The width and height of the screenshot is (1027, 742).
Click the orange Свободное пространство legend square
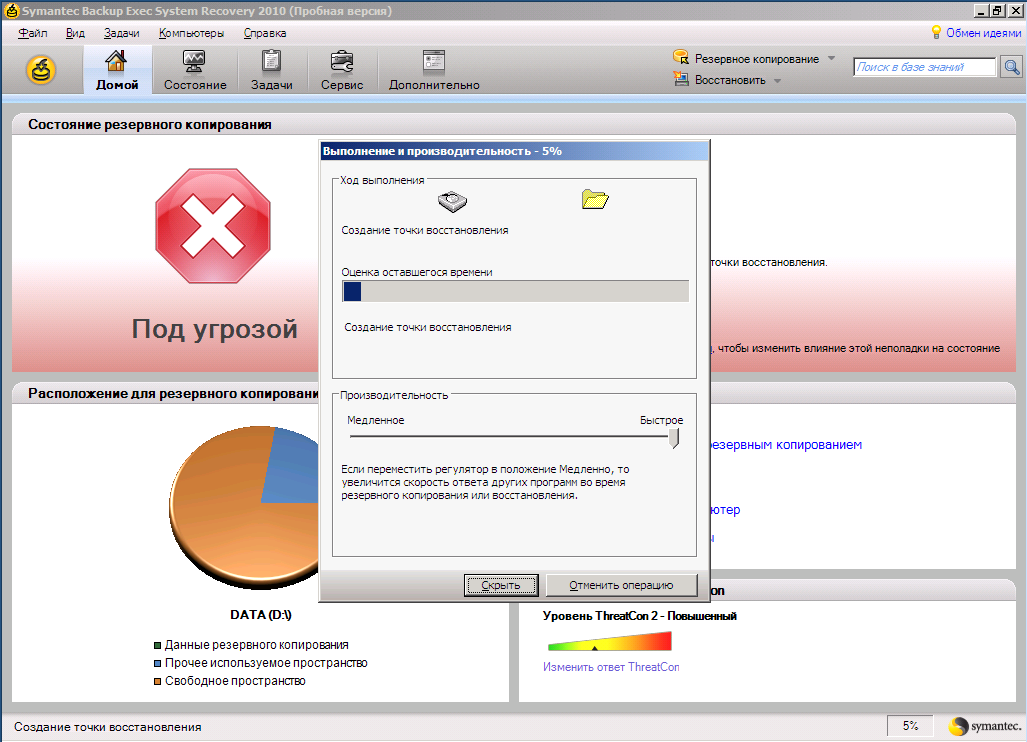point(157,681)
